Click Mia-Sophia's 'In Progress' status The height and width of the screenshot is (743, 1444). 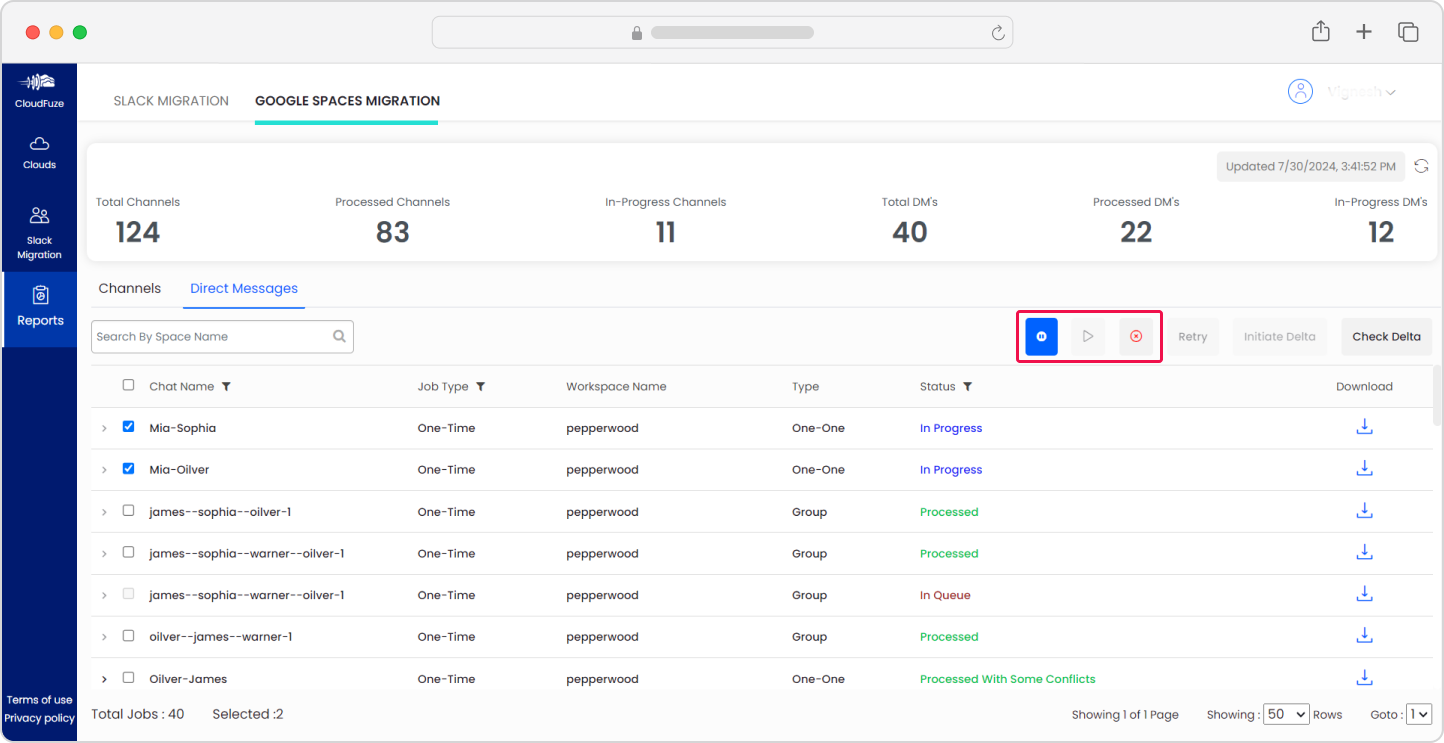tap(951, 428)
